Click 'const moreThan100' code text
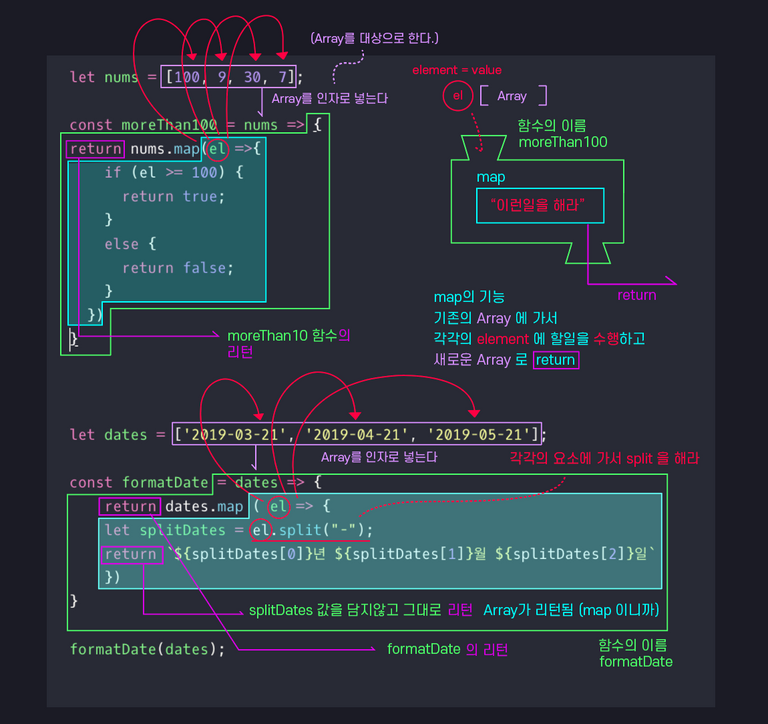The height and width of the screenshot is (724, 768). [x=143, y=125]
